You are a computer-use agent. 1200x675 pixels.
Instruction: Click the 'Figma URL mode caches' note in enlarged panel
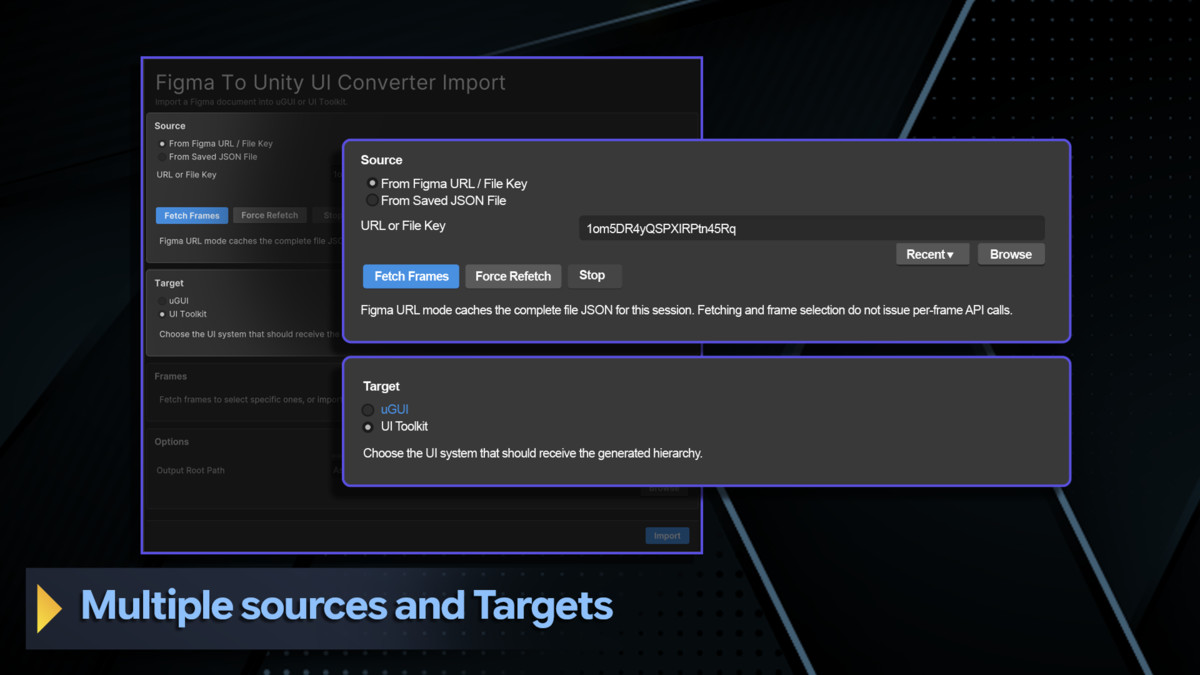click(x=686, y=310)
